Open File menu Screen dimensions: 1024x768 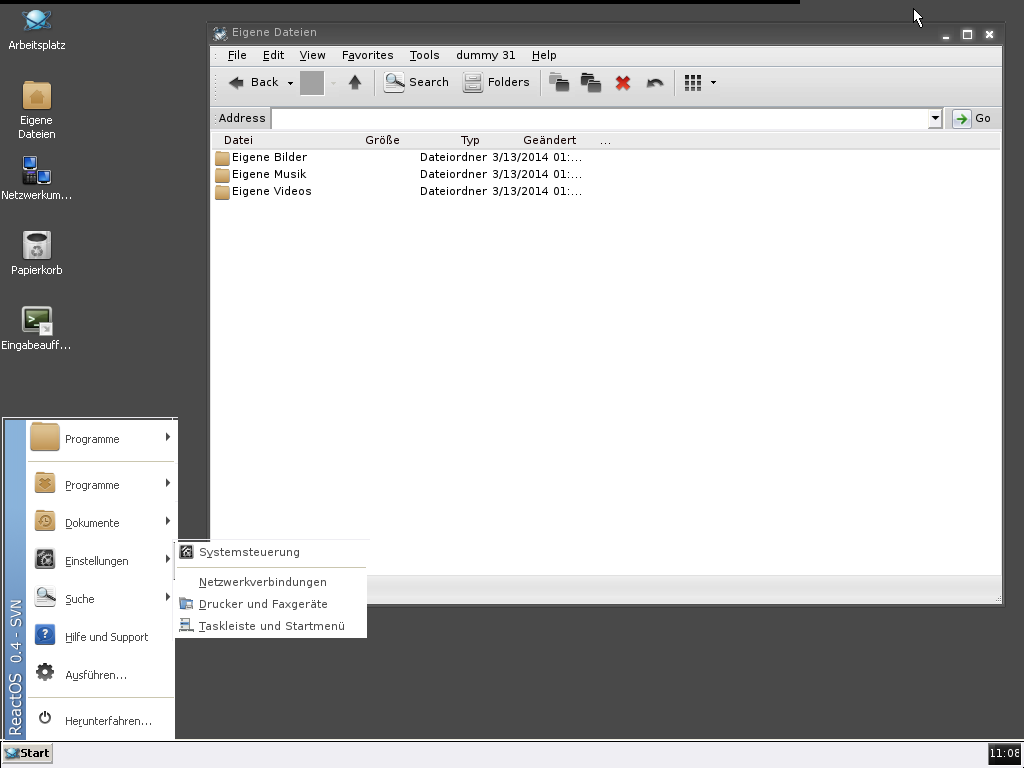click(237, 56)
